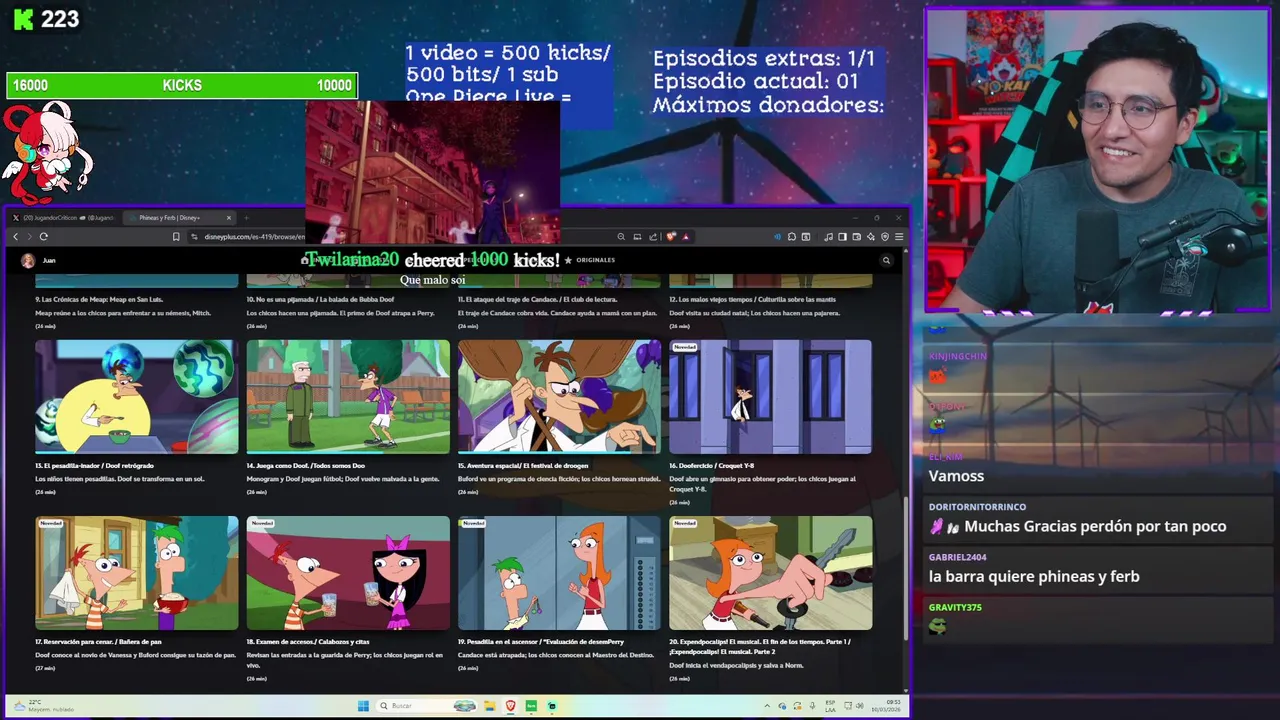Screen dimensions: 1280x720
Task: Click the taskbar Buscar search box
Action: tap(427, 706)
